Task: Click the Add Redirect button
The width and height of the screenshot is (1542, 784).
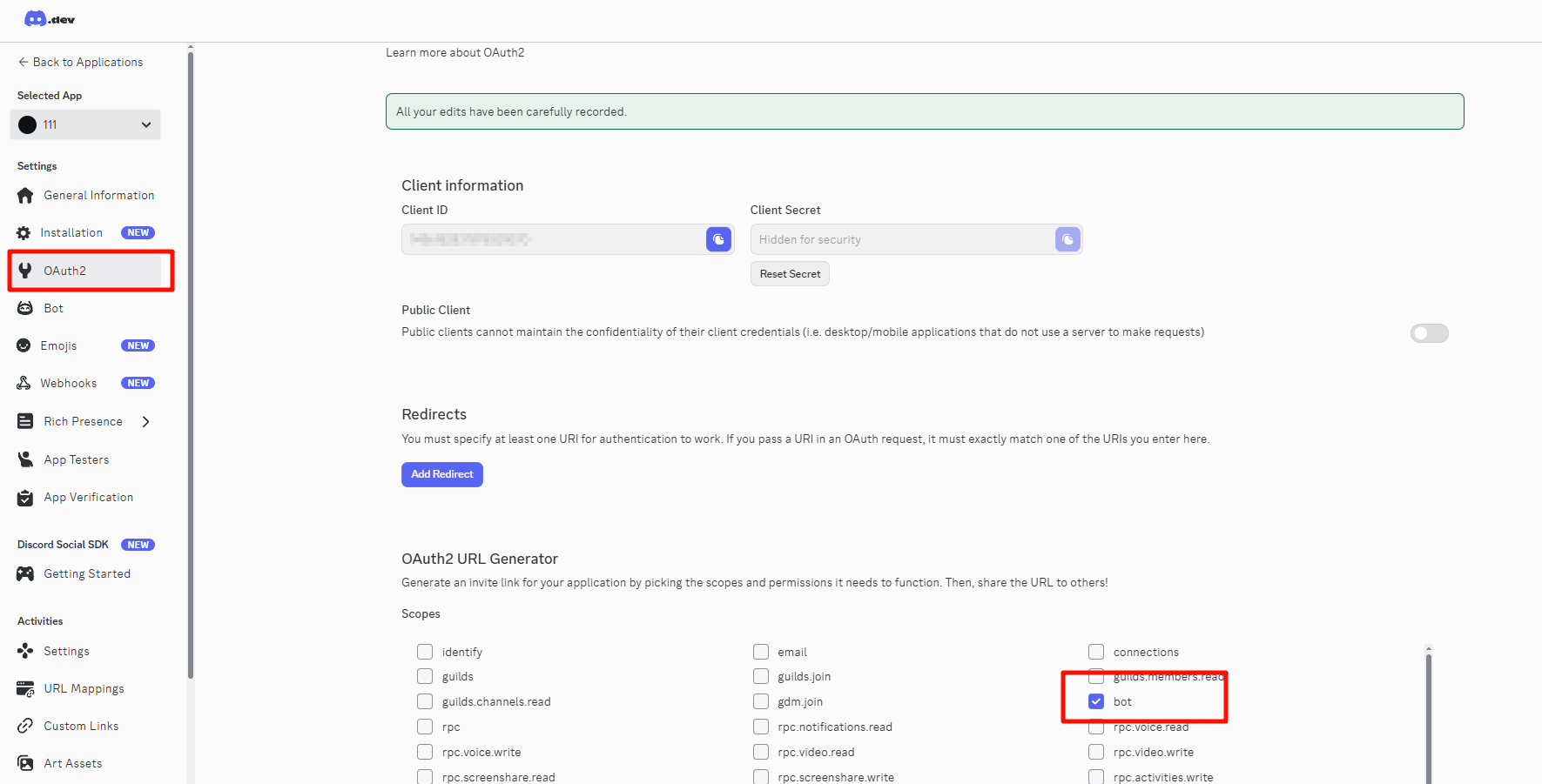Action: (x=442, y=474)
